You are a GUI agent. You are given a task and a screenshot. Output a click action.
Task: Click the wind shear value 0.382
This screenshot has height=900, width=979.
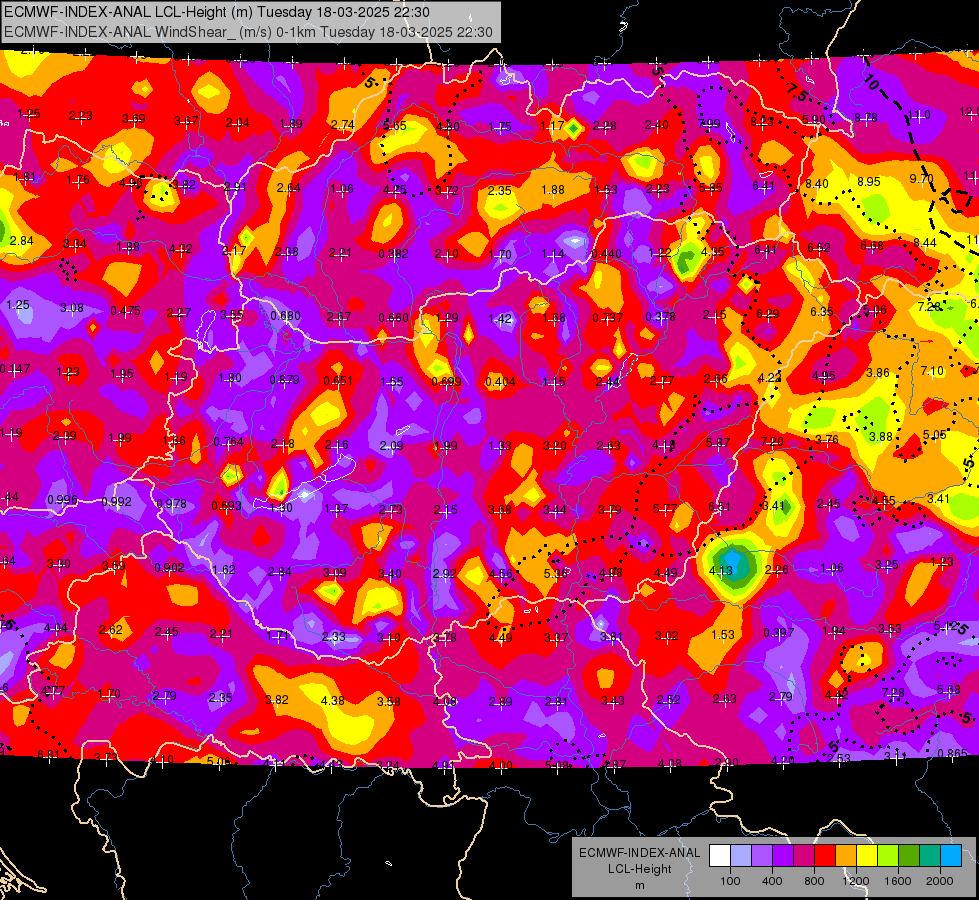pyautogui.click(x=393, y=254)
